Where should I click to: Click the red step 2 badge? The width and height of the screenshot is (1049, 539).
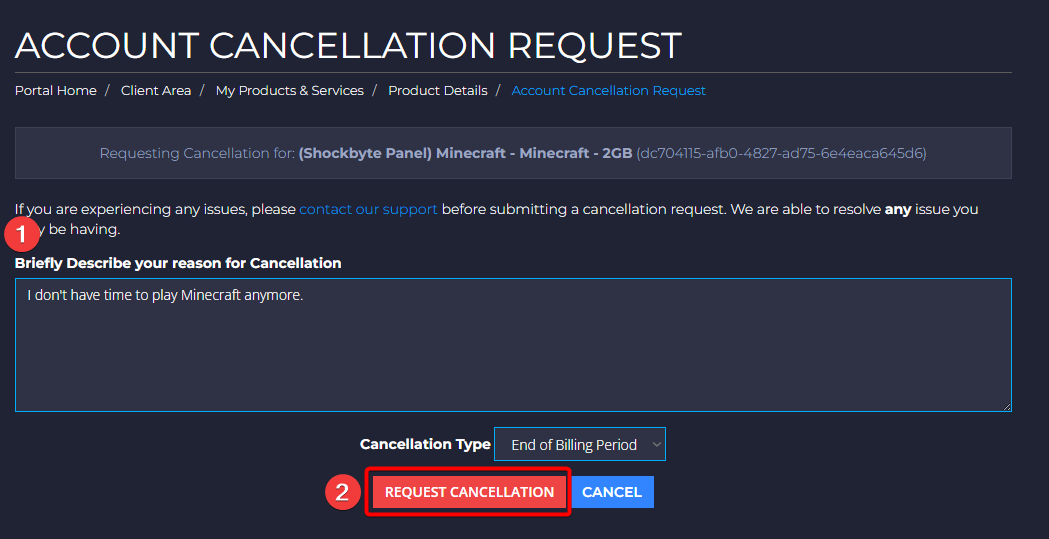pyautogui.click(x=342, y=493)
